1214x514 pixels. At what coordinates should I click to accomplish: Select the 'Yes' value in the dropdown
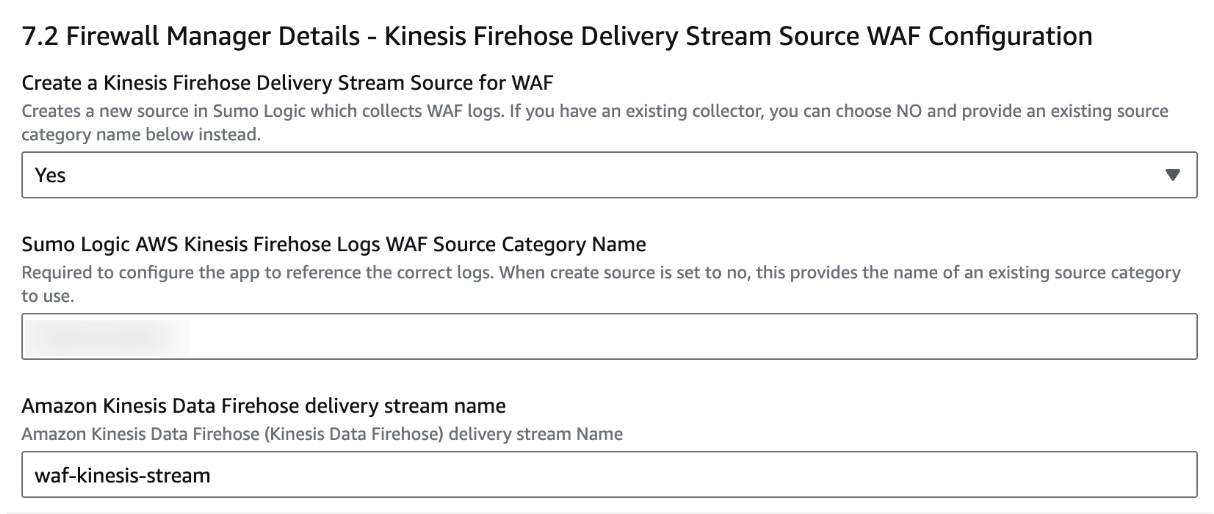49,176
